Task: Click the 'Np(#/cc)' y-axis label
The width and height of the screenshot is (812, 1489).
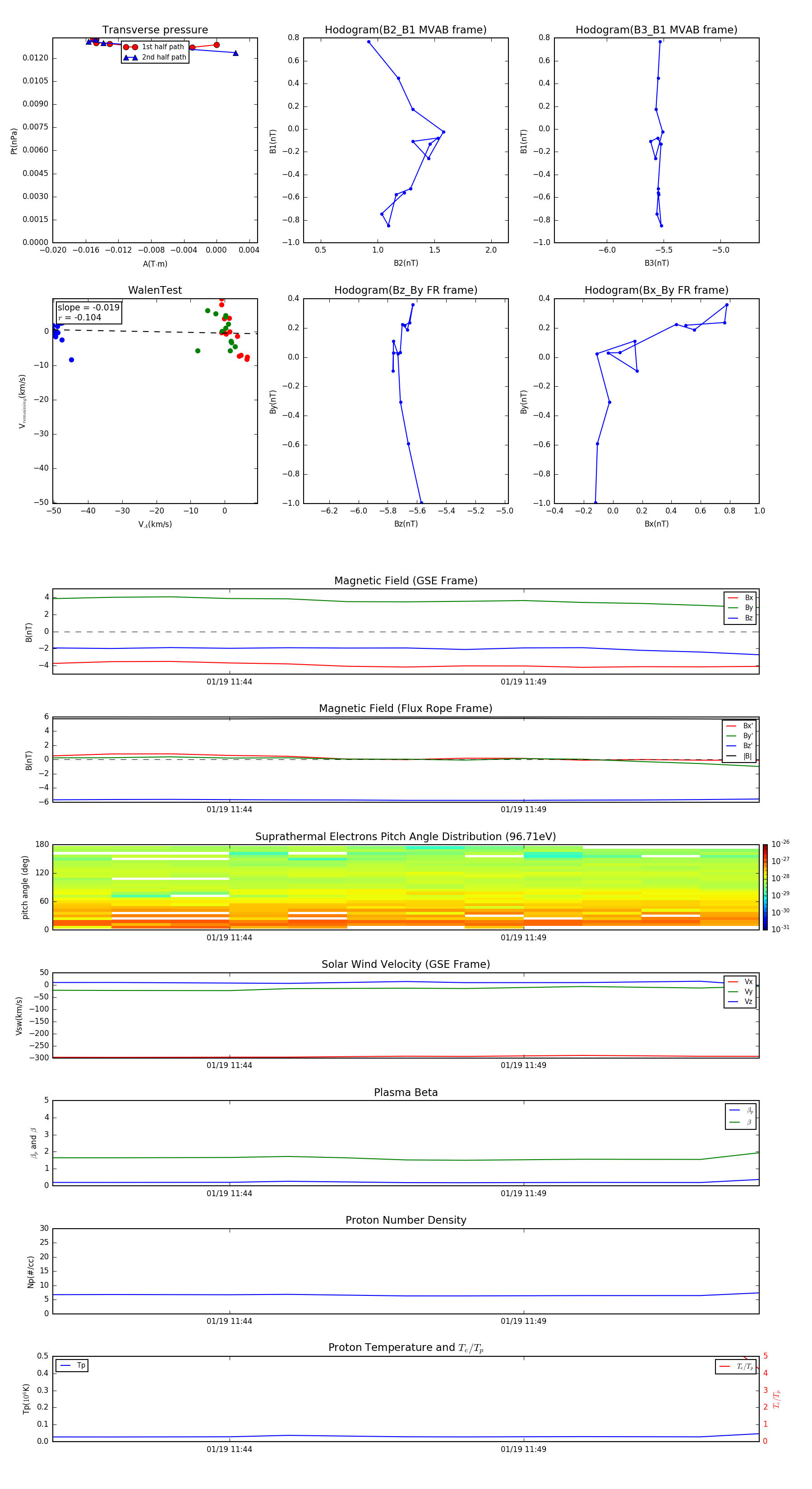Action: tap(31, 1272)
